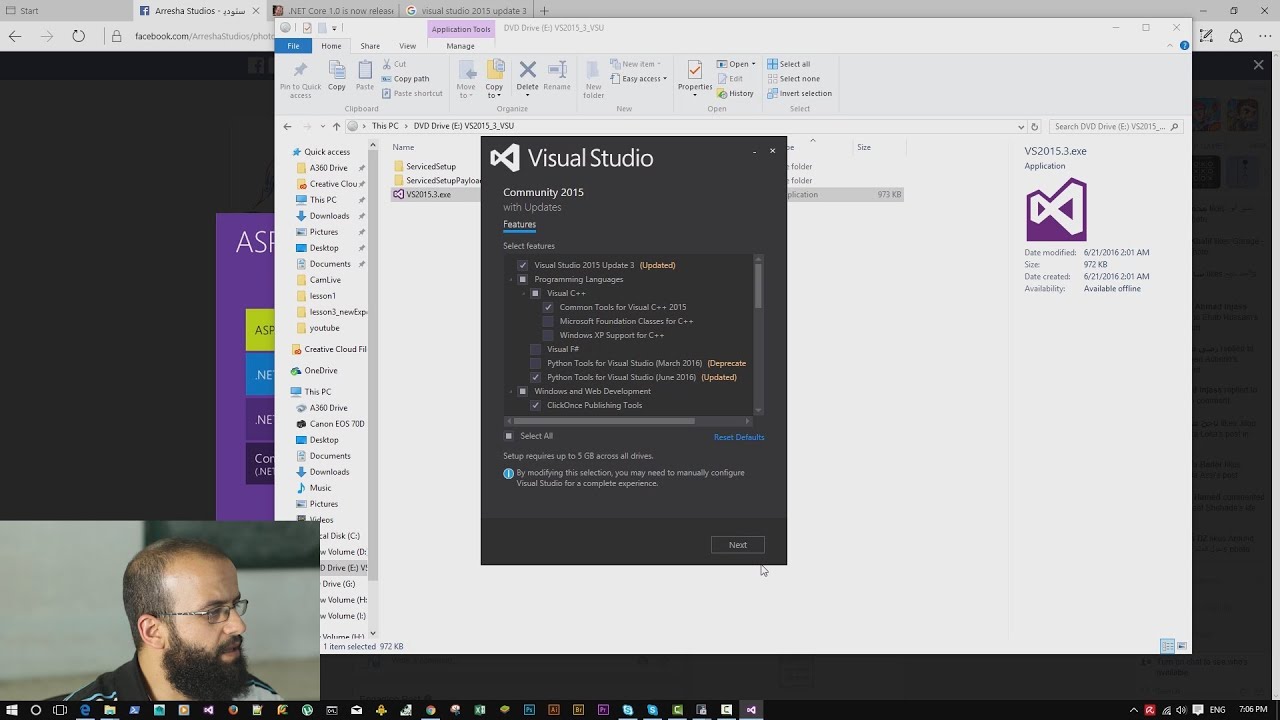Image resolution: width=1280 pixels, height=720 pixels.
Task: Click History in the Open group
Action: (x=735, y=94)
